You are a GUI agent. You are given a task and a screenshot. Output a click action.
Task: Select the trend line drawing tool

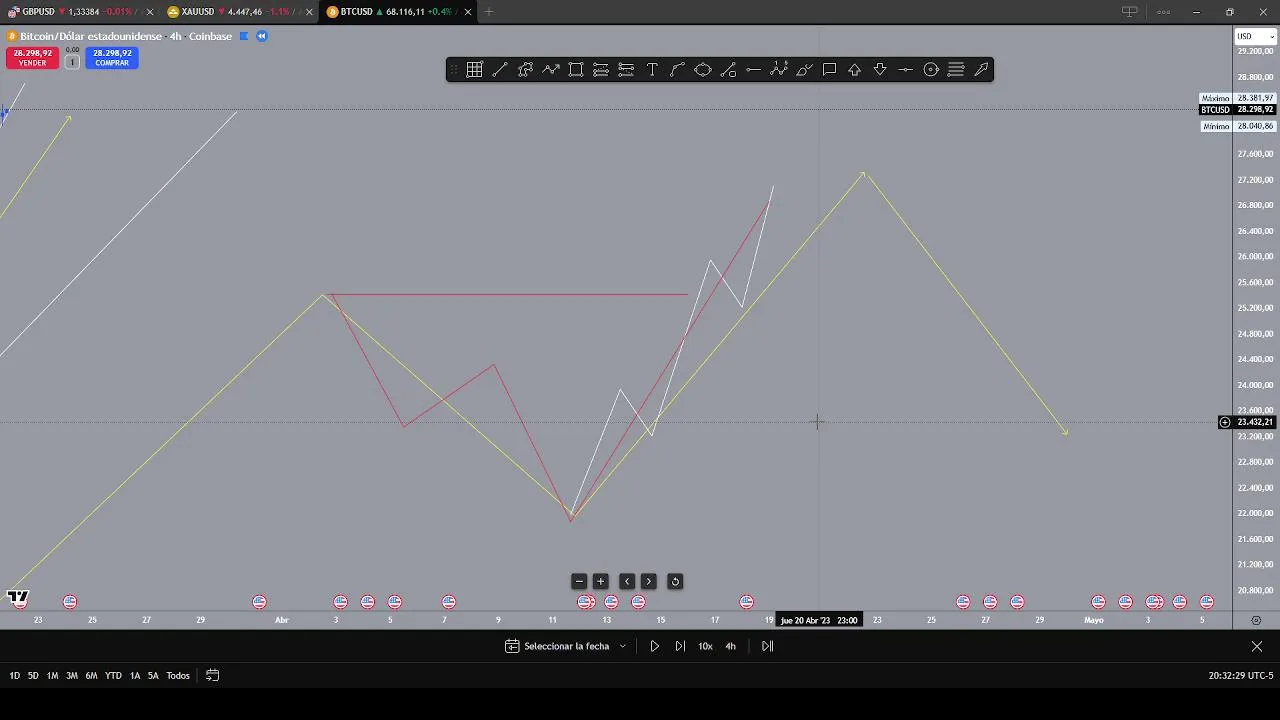500,69
